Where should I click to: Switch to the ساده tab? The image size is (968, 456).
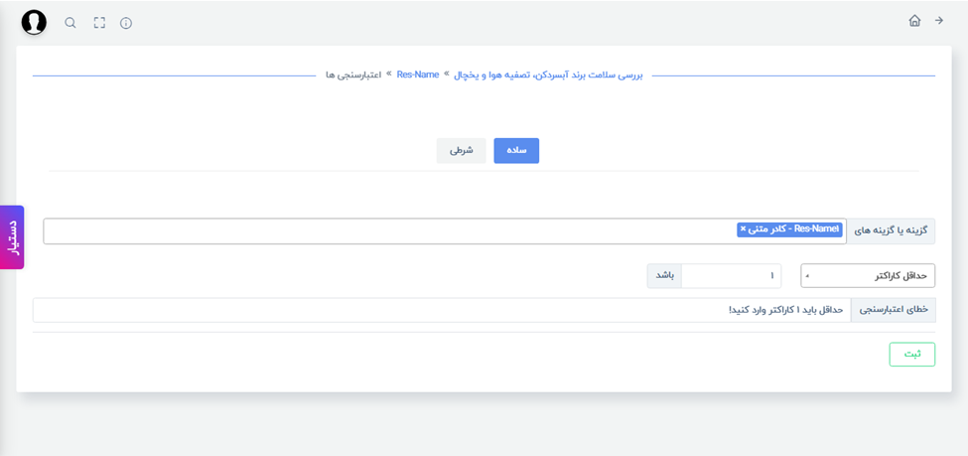pyautogui.click(x=516, y=151)
